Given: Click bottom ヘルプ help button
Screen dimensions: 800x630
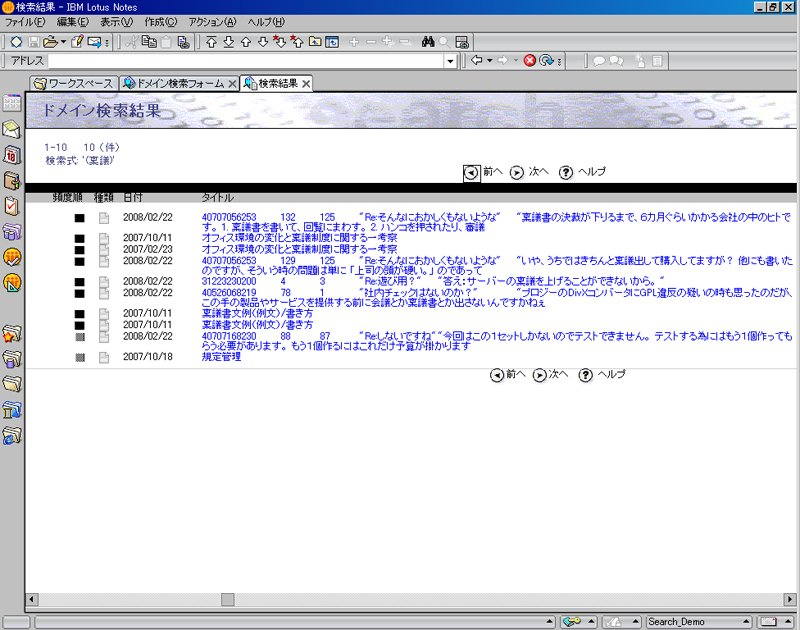Looking at the screenshot, I should [x=602, y=375].
